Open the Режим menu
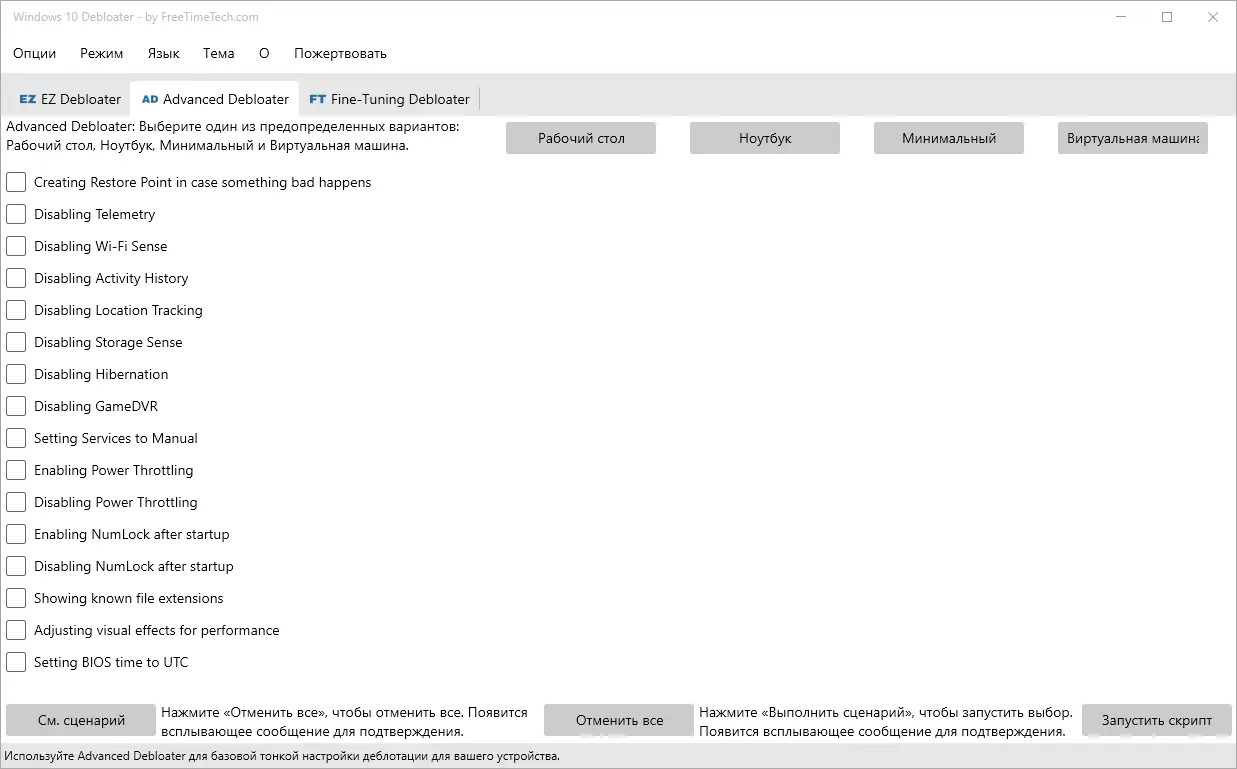Image resolution: width=1237 pixels, height=769 pixels. (x=102, y=53)
